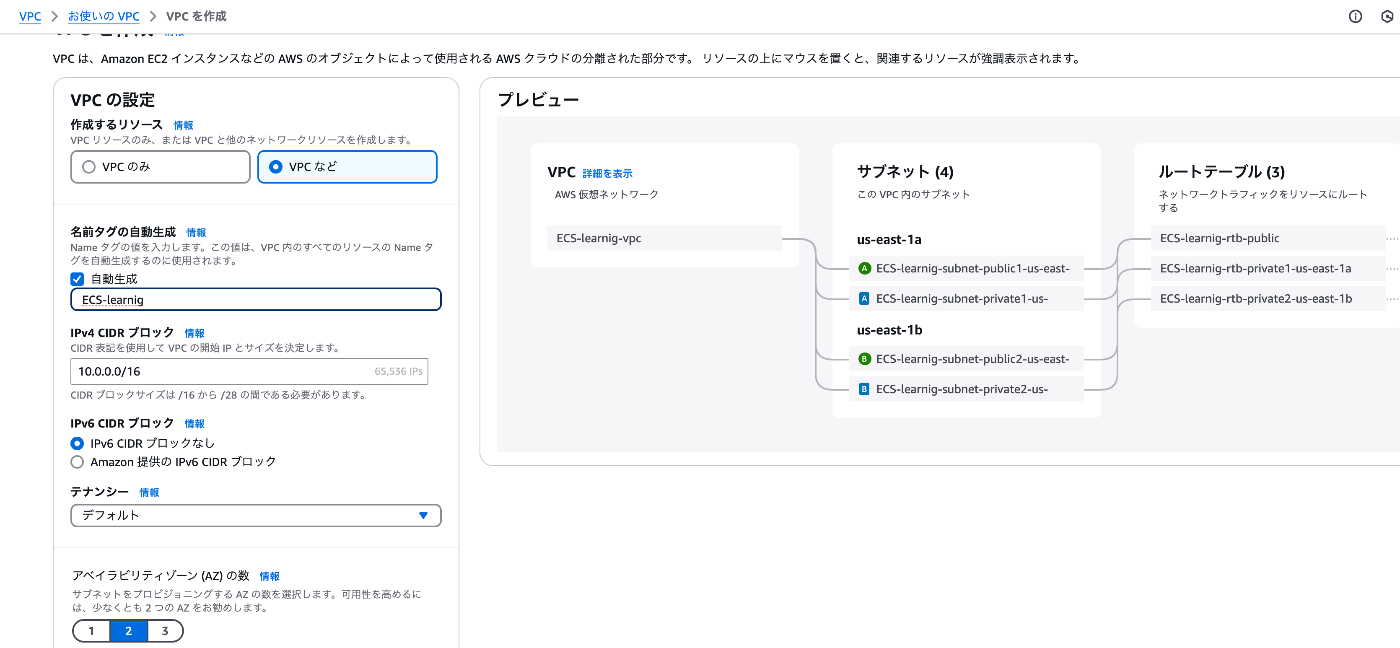1400x648 pixels.
Task: Select ECS-learnig-rtb-private1-us-east-1a route table
Action: [x=1268, y=268]
